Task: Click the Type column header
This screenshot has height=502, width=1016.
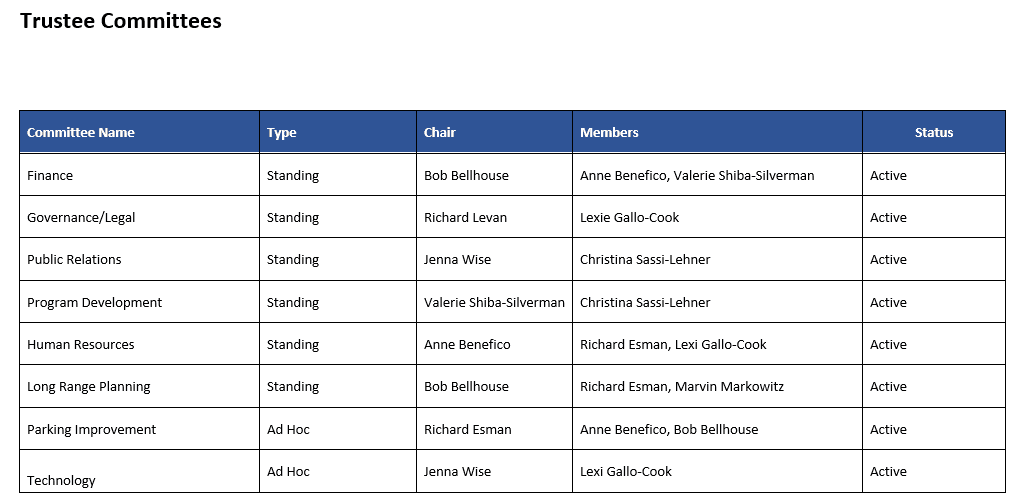Action: [282, 132]
